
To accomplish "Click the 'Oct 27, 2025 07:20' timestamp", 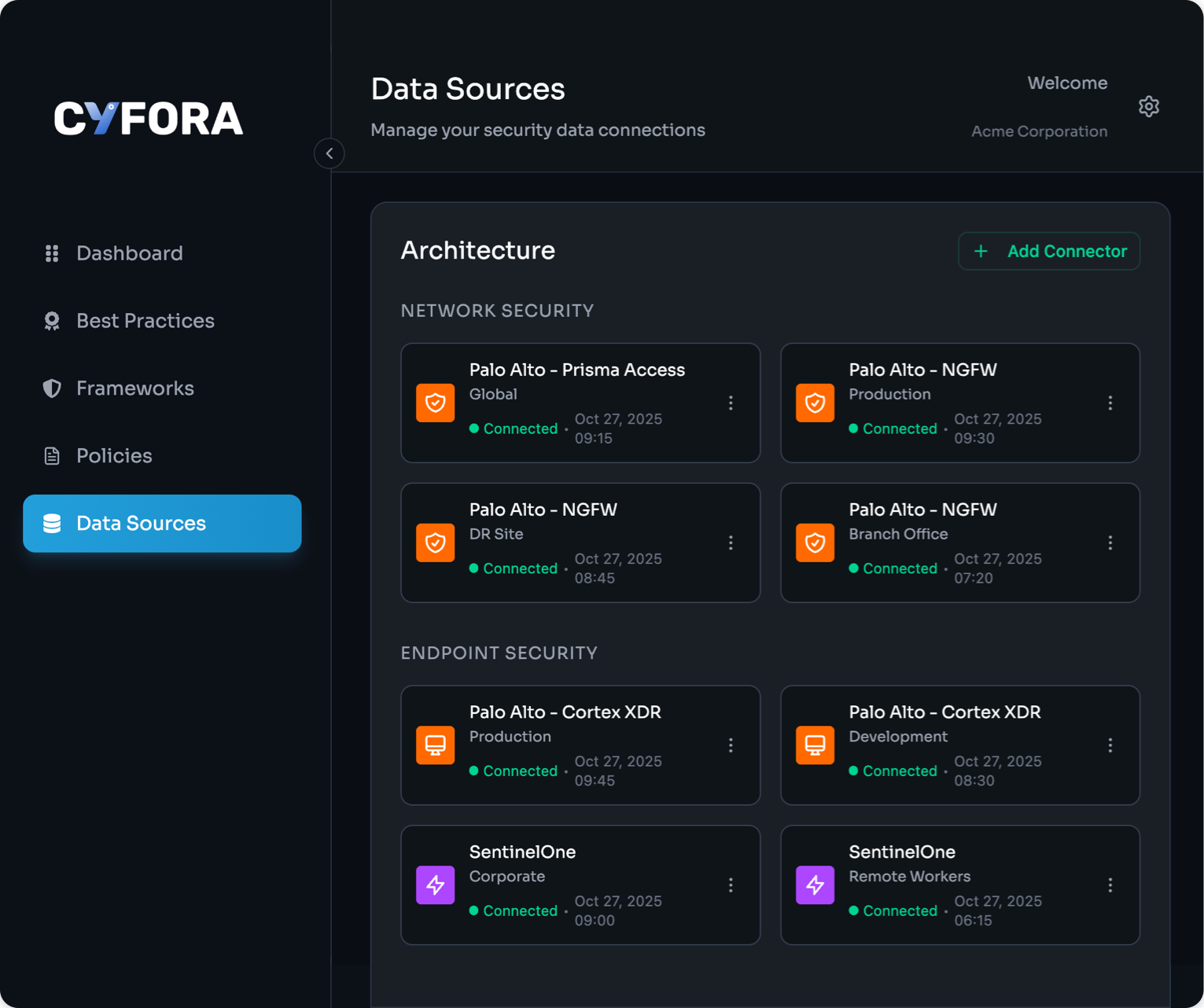I will [x=998, y=568].
